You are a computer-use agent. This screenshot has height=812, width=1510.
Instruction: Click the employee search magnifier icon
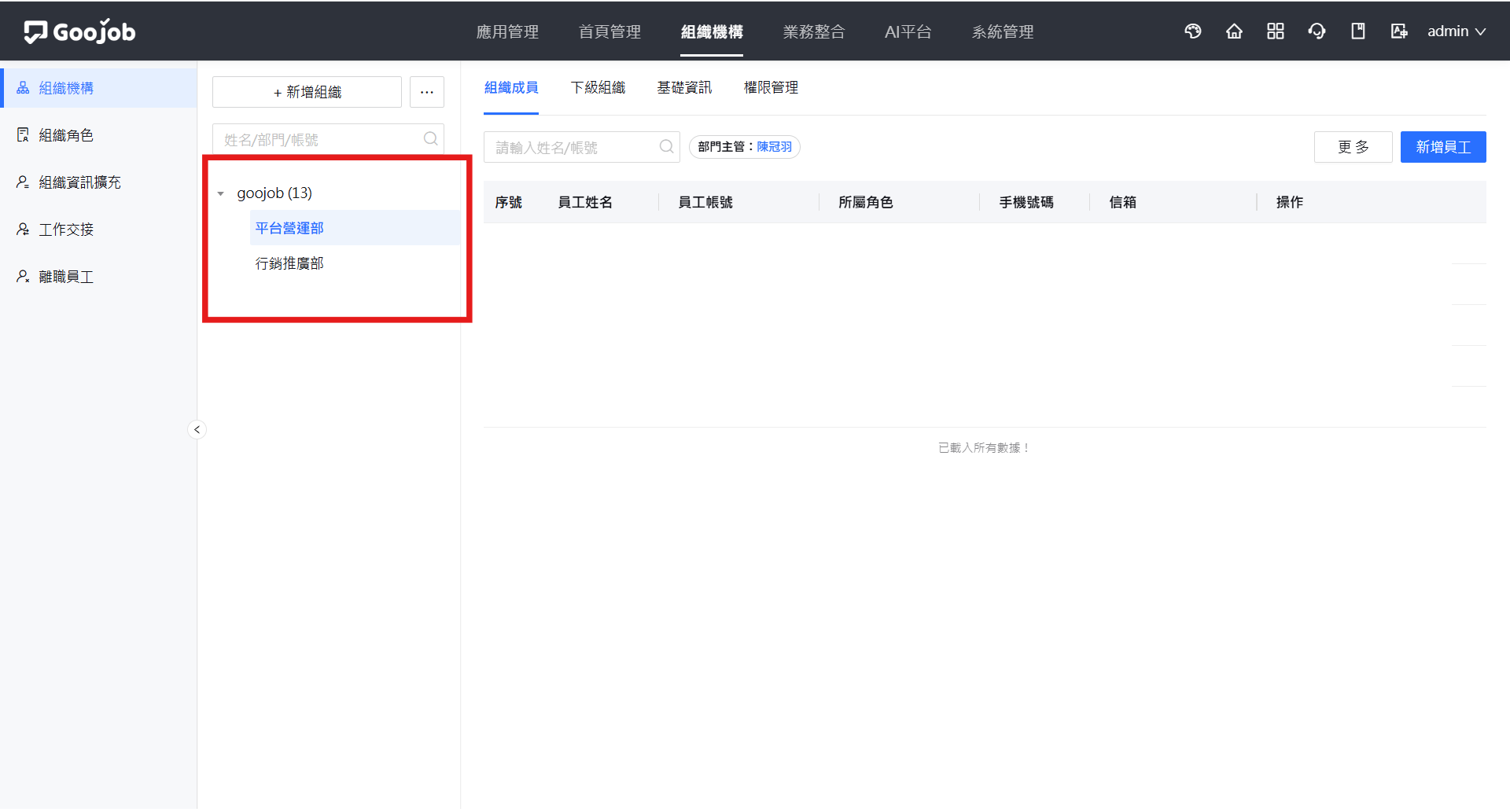pos(666,147)
